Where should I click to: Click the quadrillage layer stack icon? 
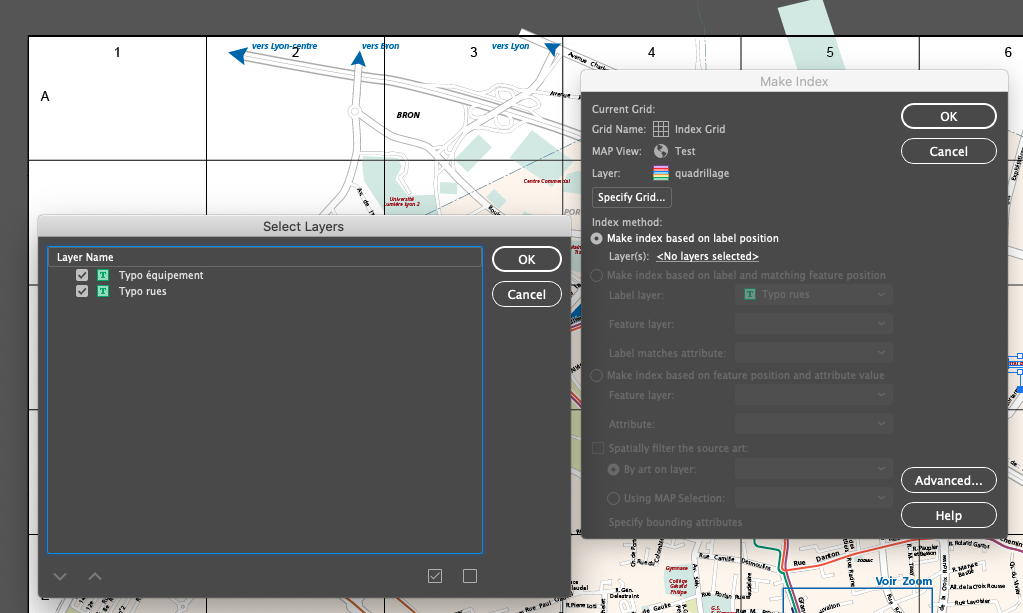click(x=661, y=173)
